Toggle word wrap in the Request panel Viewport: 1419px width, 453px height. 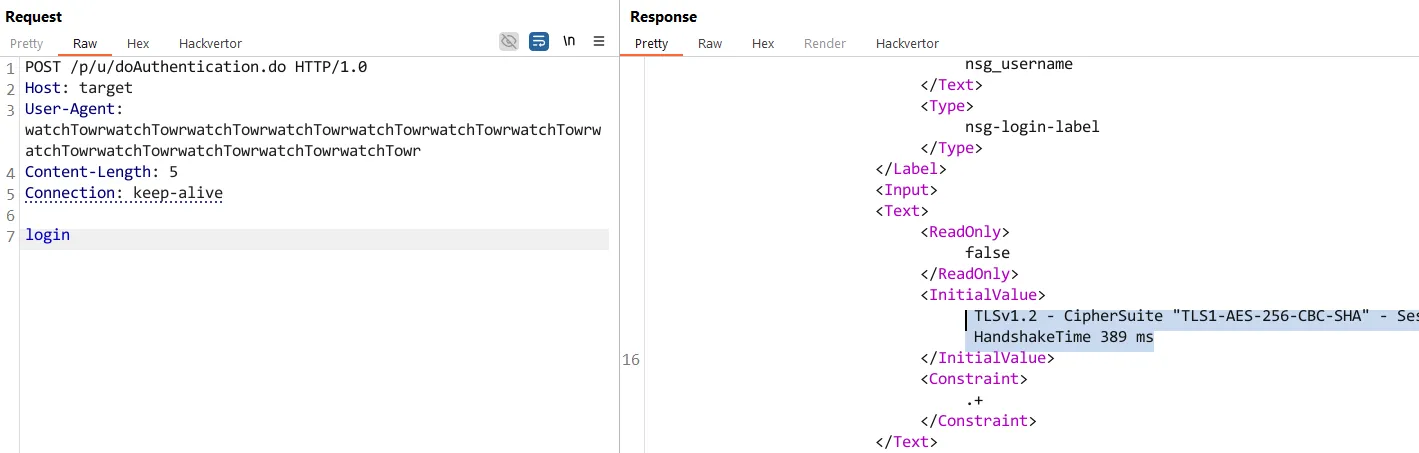539,41
